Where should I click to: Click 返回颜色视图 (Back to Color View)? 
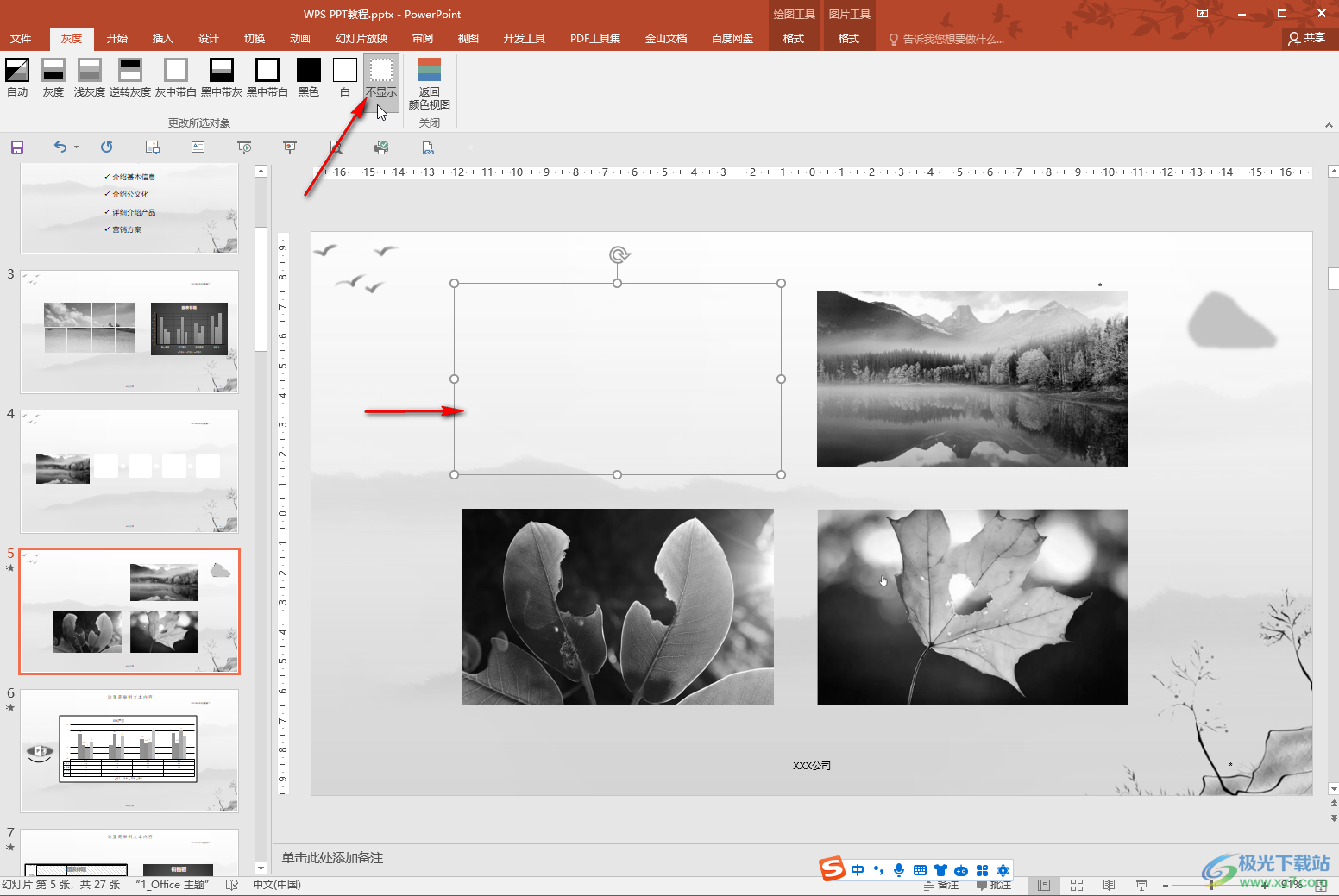(x=430, y=84)
